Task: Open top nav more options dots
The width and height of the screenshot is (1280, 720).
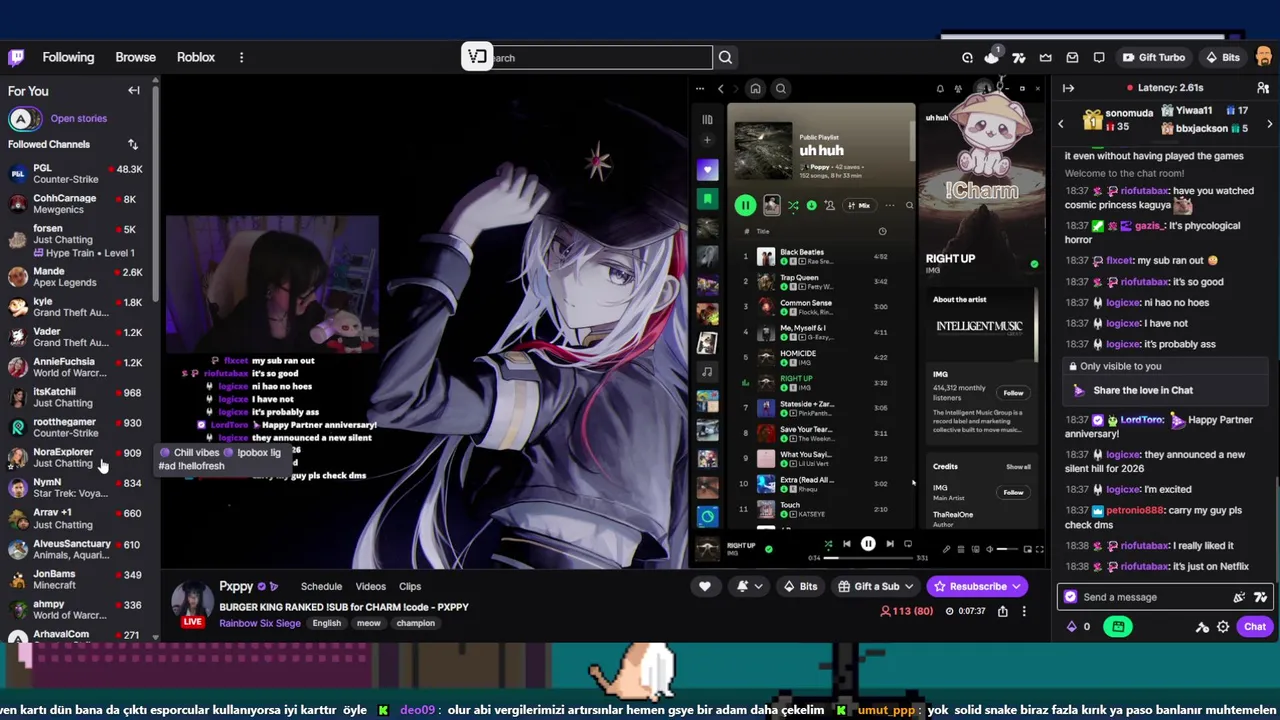Action: (241, 57)
